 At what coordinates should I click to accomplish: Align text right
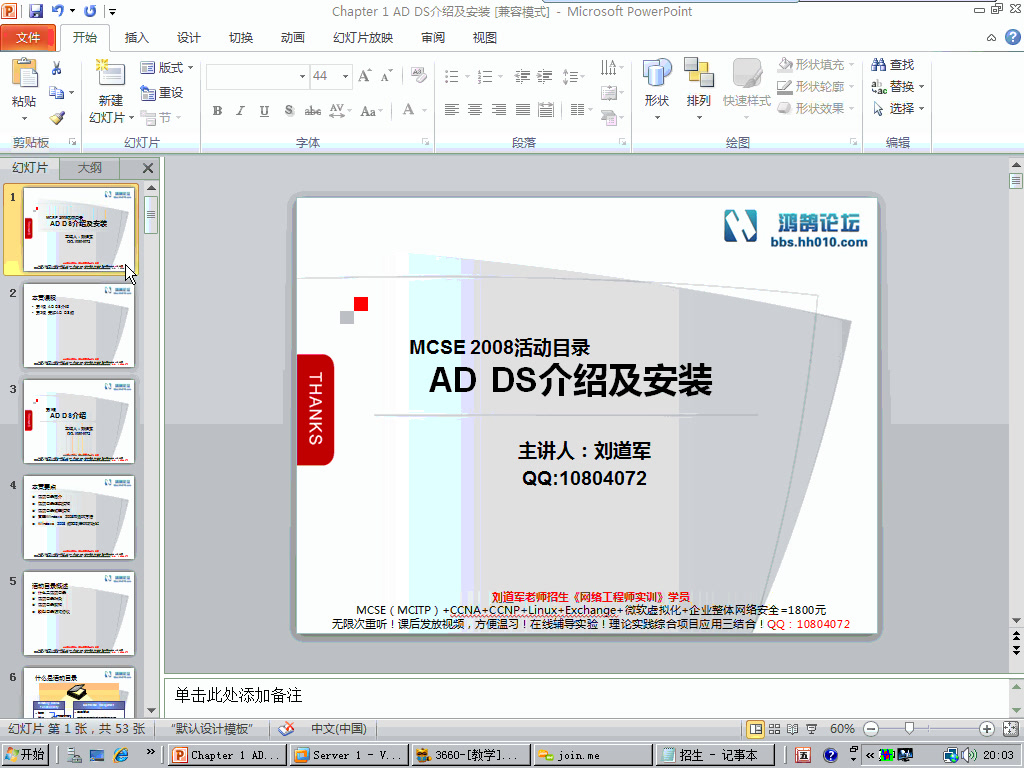[x=499, y=110]
